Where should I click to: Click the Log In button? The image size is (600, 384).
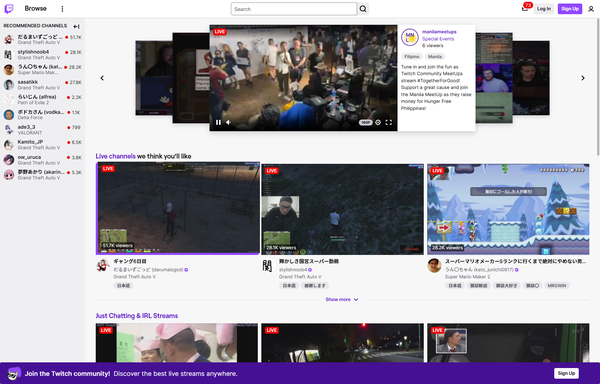[x=544, y=9]
